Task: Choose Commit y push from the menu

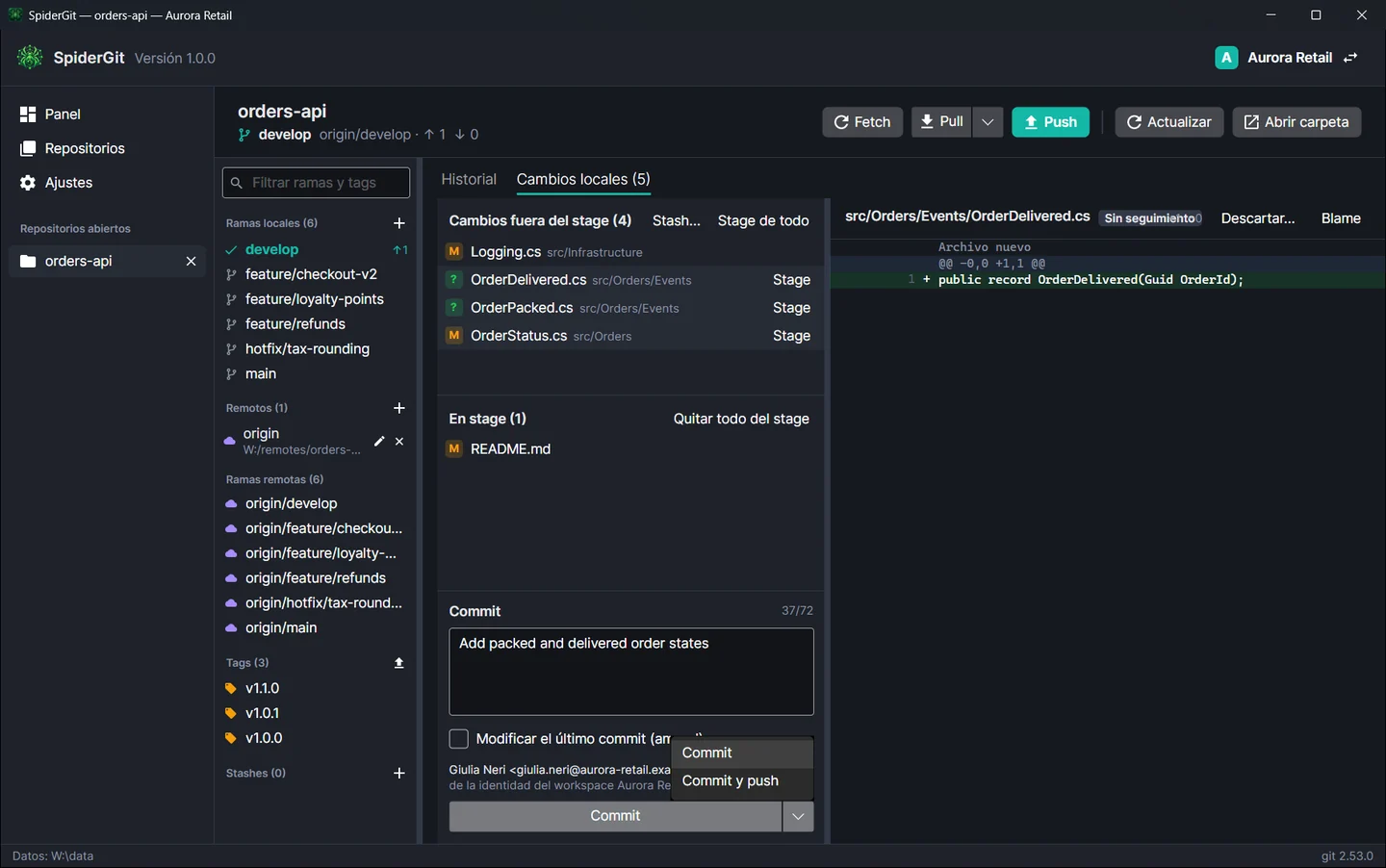Action: 742,780
